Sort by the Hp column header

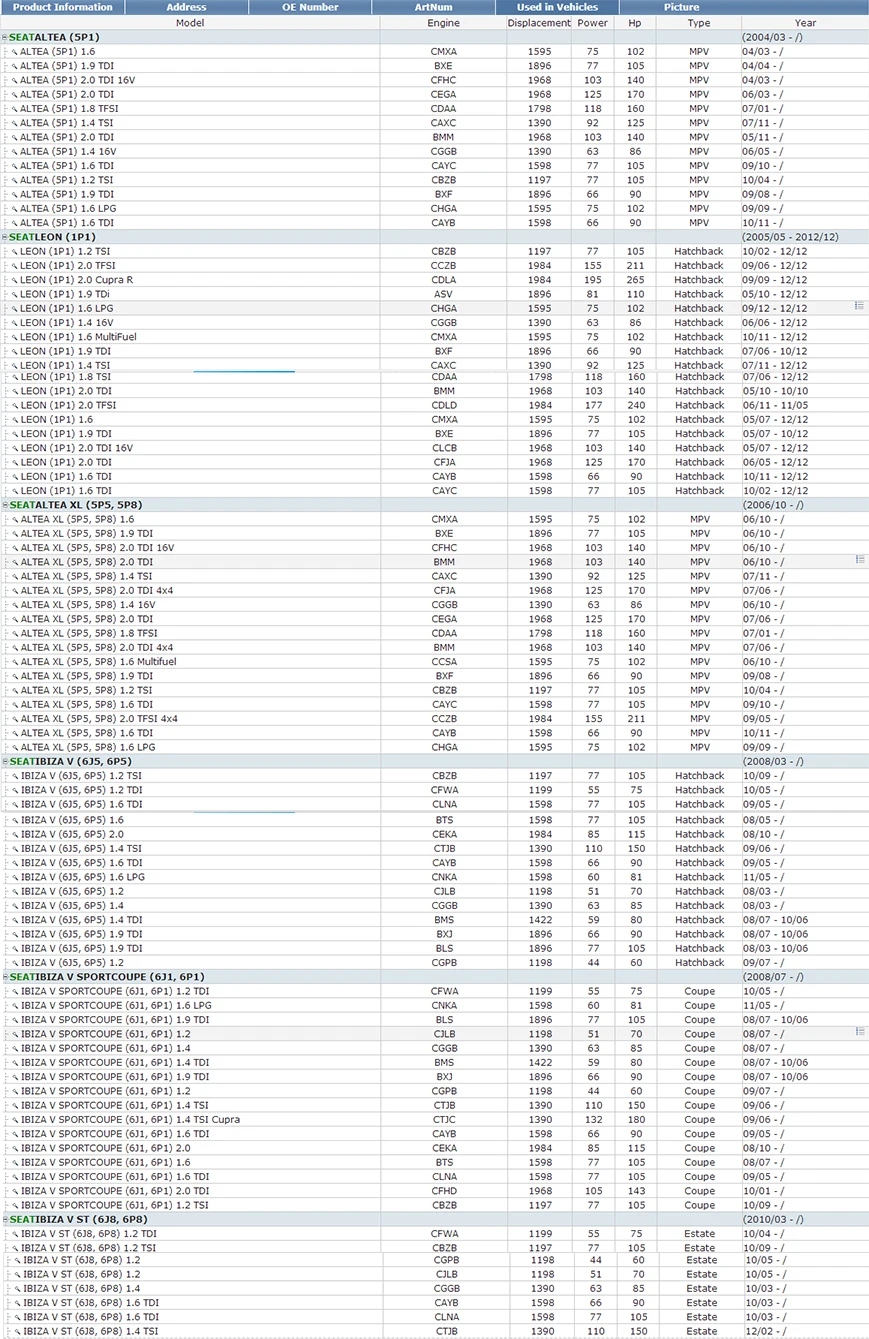coord(635,22)
